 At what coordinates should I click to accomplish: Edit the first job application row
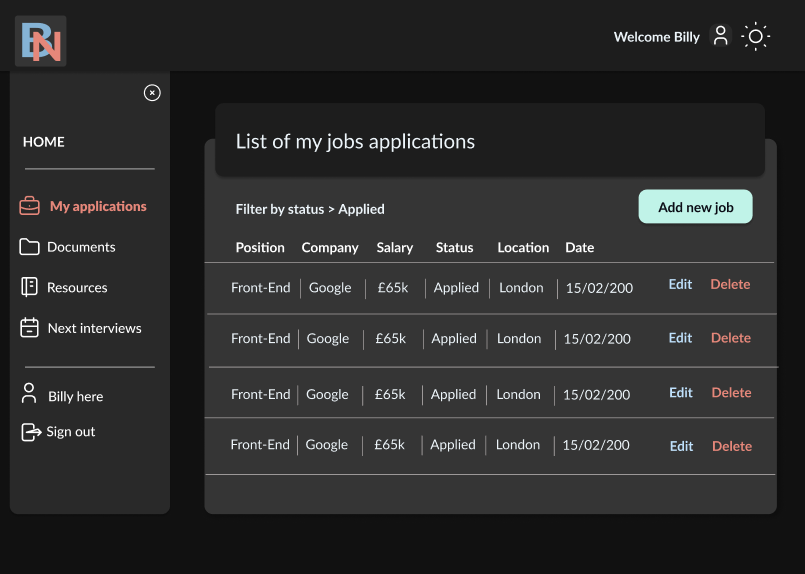tap(680, 284)
